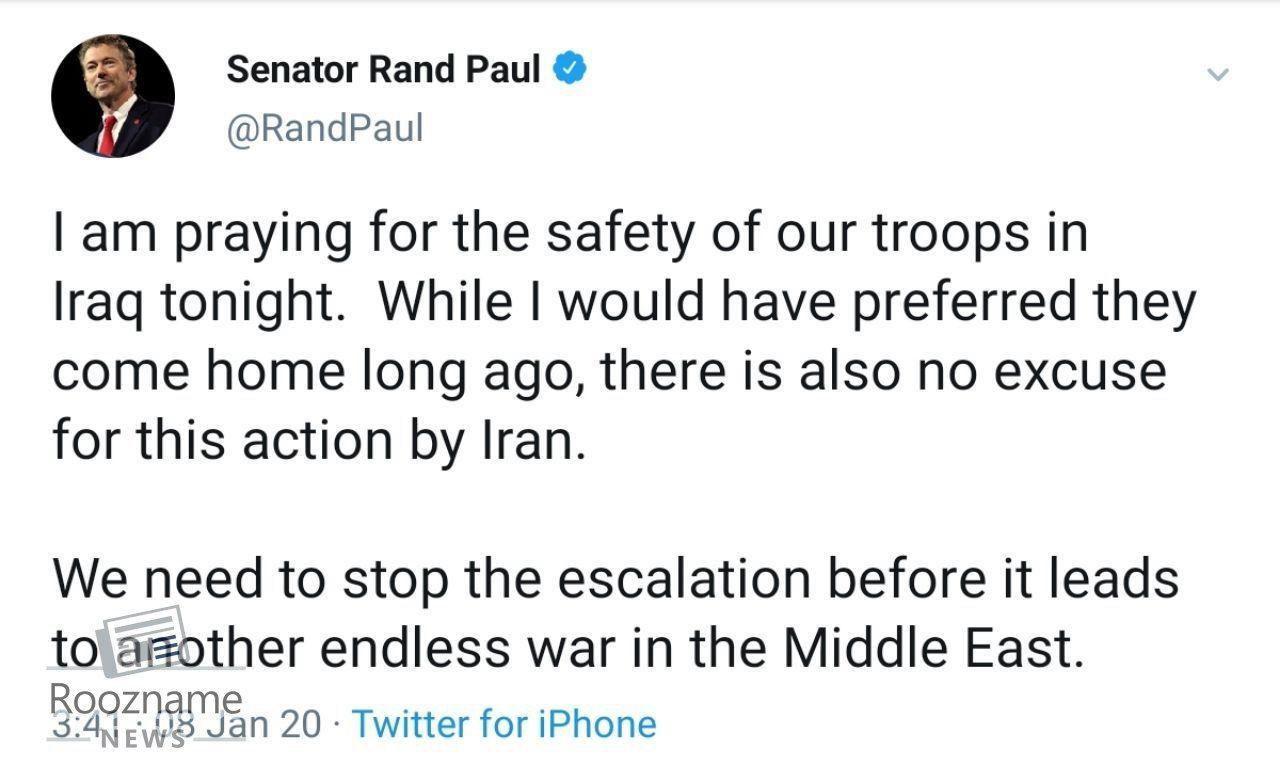The width and height of the screenshot is (1280, 780).
Task: Expand the tweet options chevron
Action: pos(1217,75)
